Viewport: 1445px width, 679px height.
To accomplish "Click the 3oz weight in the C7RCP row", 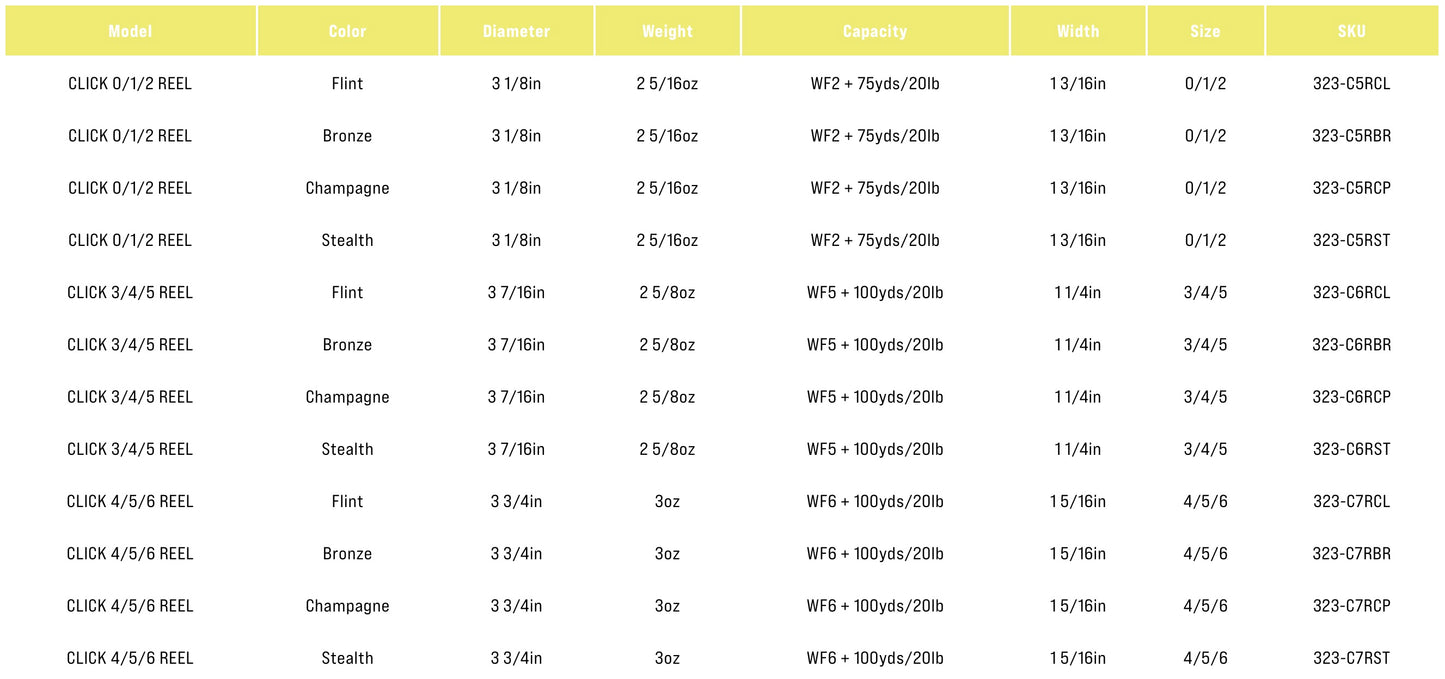I will 667,606.
